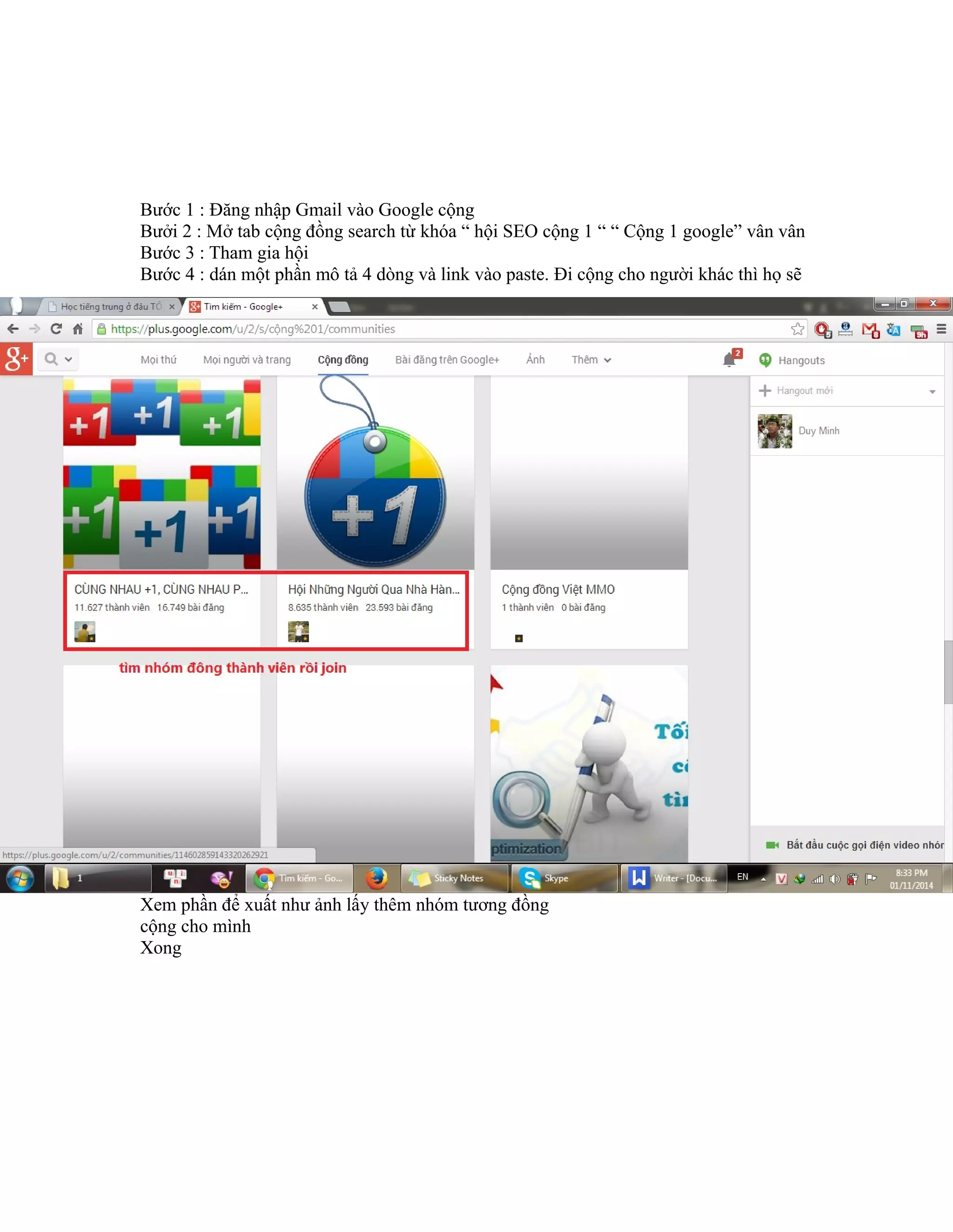Open the folder icon in taskbar
953x1232 pixels.
(60, 878)
